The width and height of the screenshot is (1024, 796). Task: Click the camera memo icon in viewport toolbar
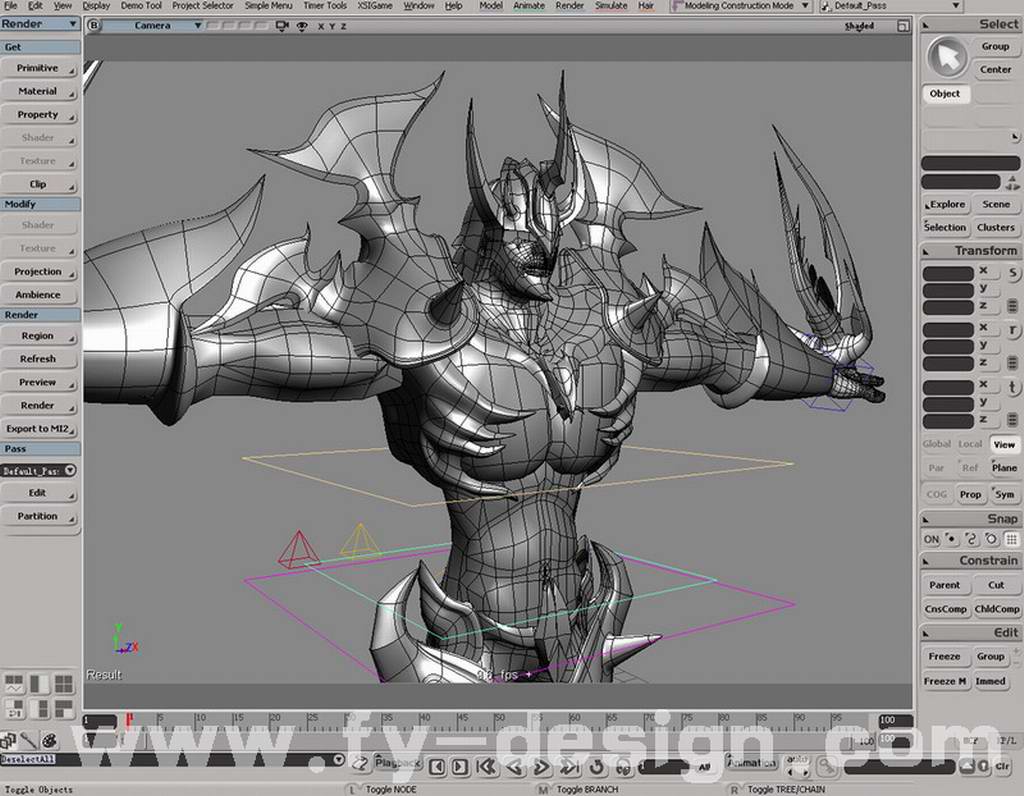pos(282,26)
